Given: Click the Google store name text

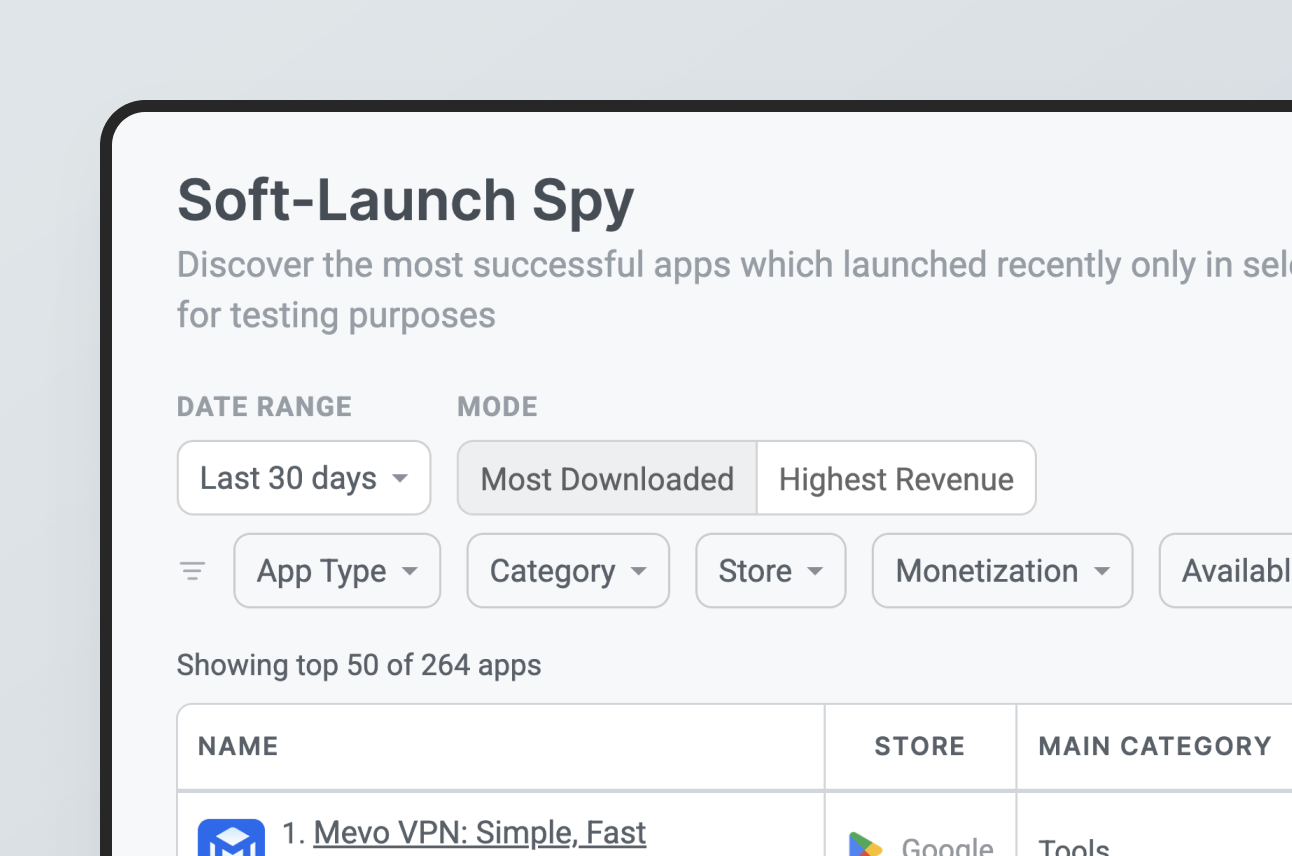Looking at the screenshot, I should (x=947, y=846).
